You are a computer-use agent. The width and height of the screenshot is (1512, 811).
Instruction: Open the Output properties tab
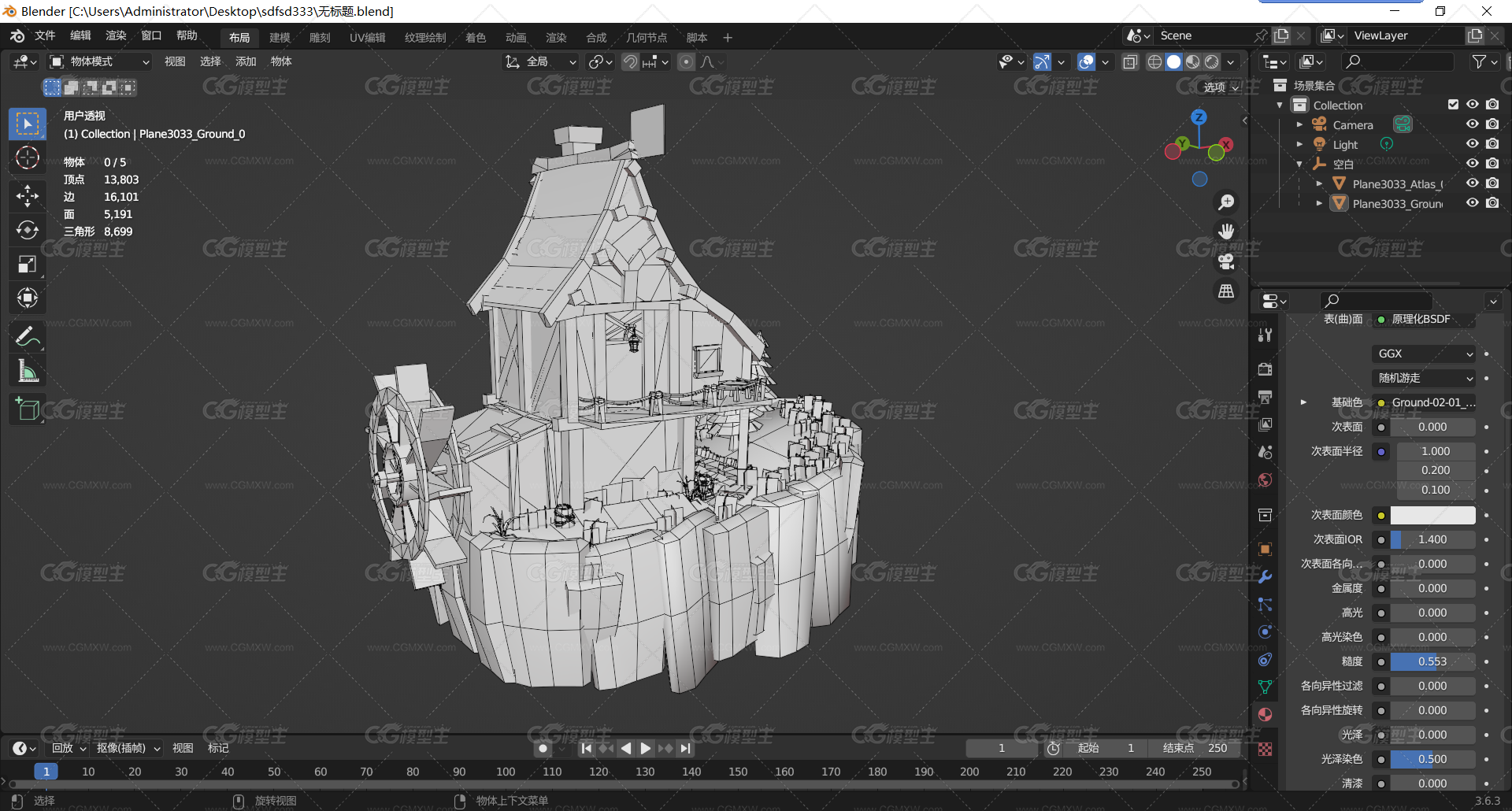(1265, 397)
